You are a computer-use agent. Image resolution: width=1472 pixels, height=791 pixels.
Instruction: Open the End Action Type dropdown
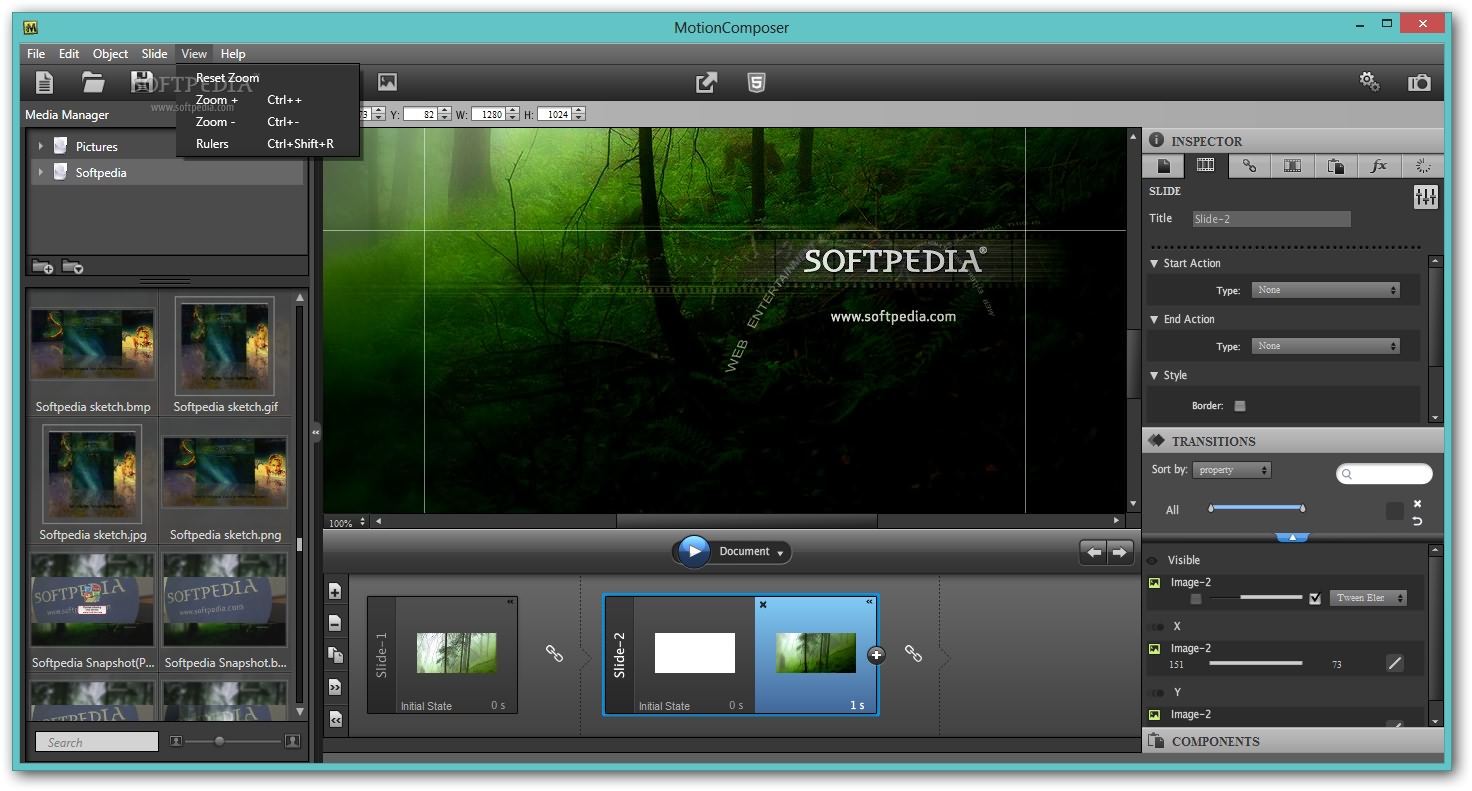(x=1326, y=346)
